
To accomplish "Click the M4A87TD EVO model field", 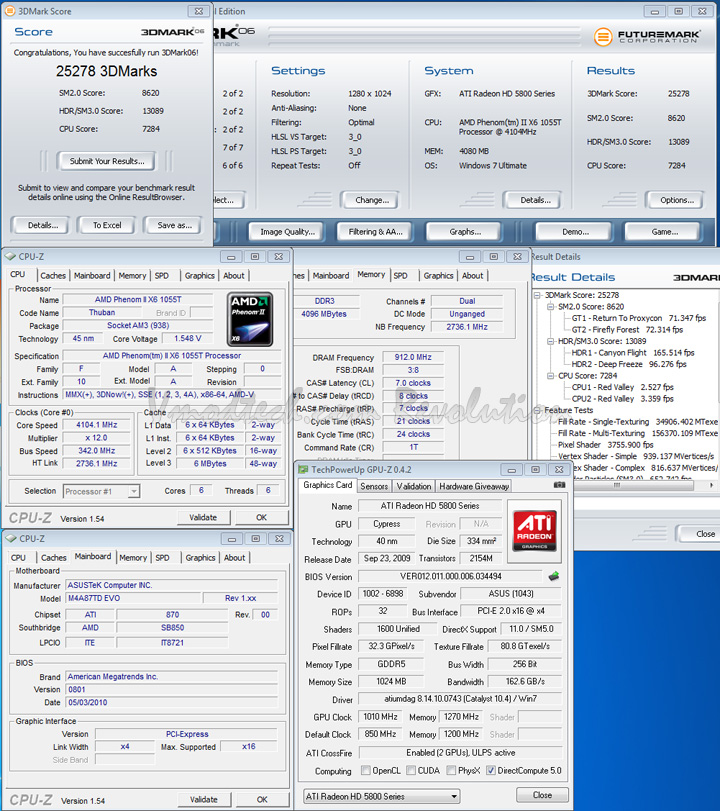I will tap(133, 598).
